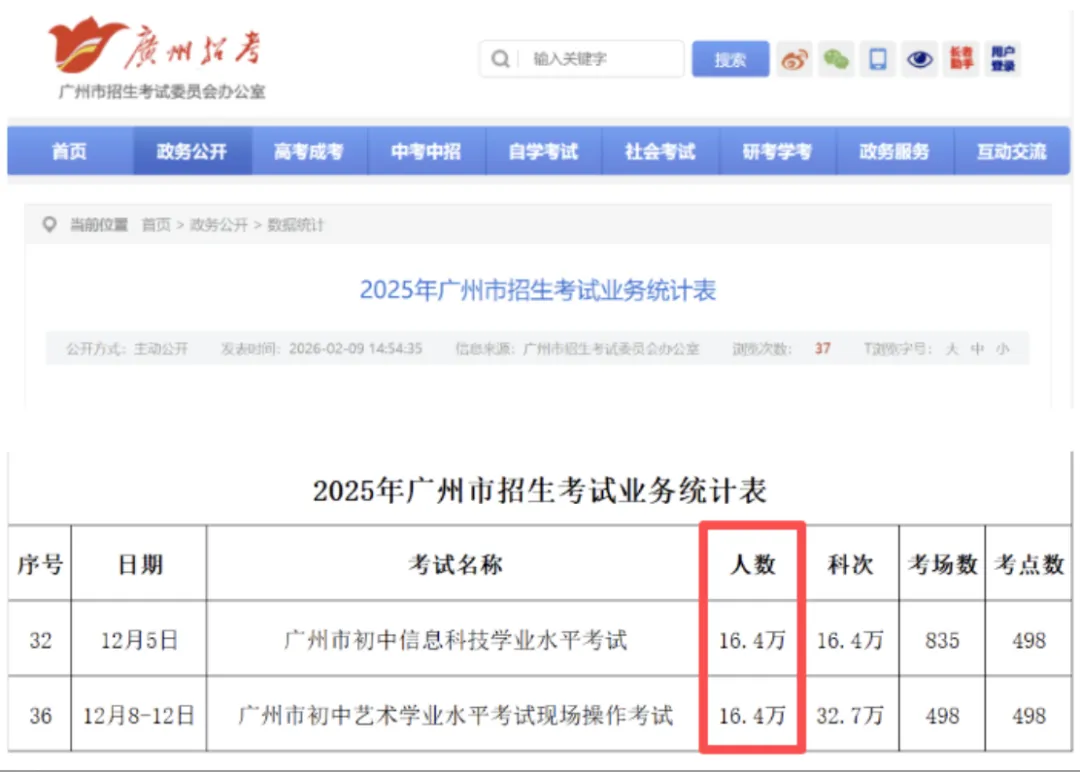
Task: Select the 中 medium font size option
Action: pos(978,348)
